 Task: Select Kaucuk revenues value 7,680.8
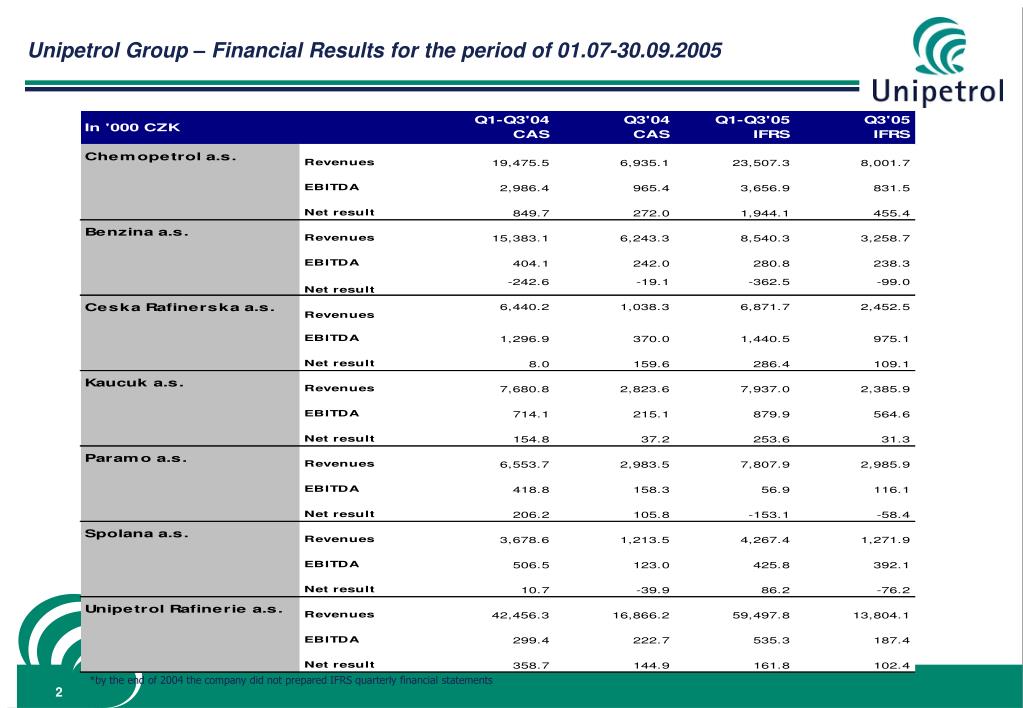click(x=525, y=389)
